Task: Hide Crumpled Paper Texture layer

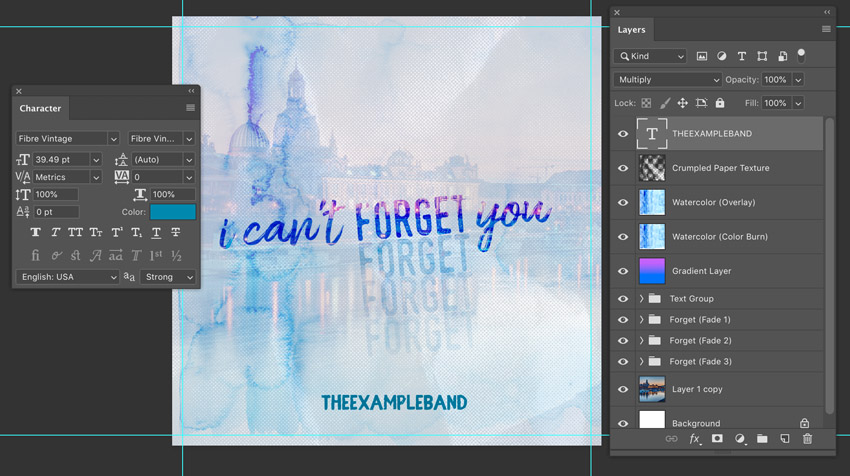Action: click(x=623, y=168)
